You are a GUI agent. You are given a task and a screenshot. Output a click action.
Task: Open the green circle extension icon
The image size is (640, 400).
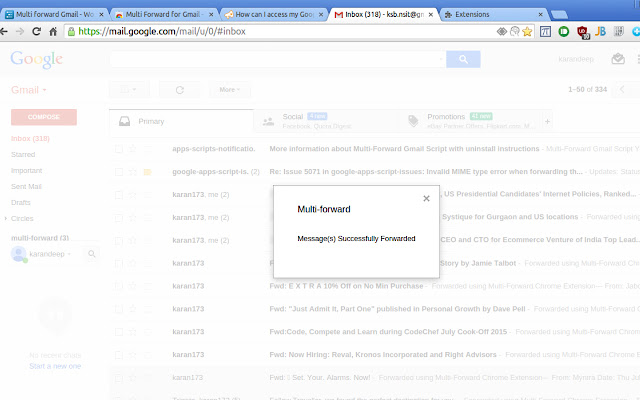(564, 31)
